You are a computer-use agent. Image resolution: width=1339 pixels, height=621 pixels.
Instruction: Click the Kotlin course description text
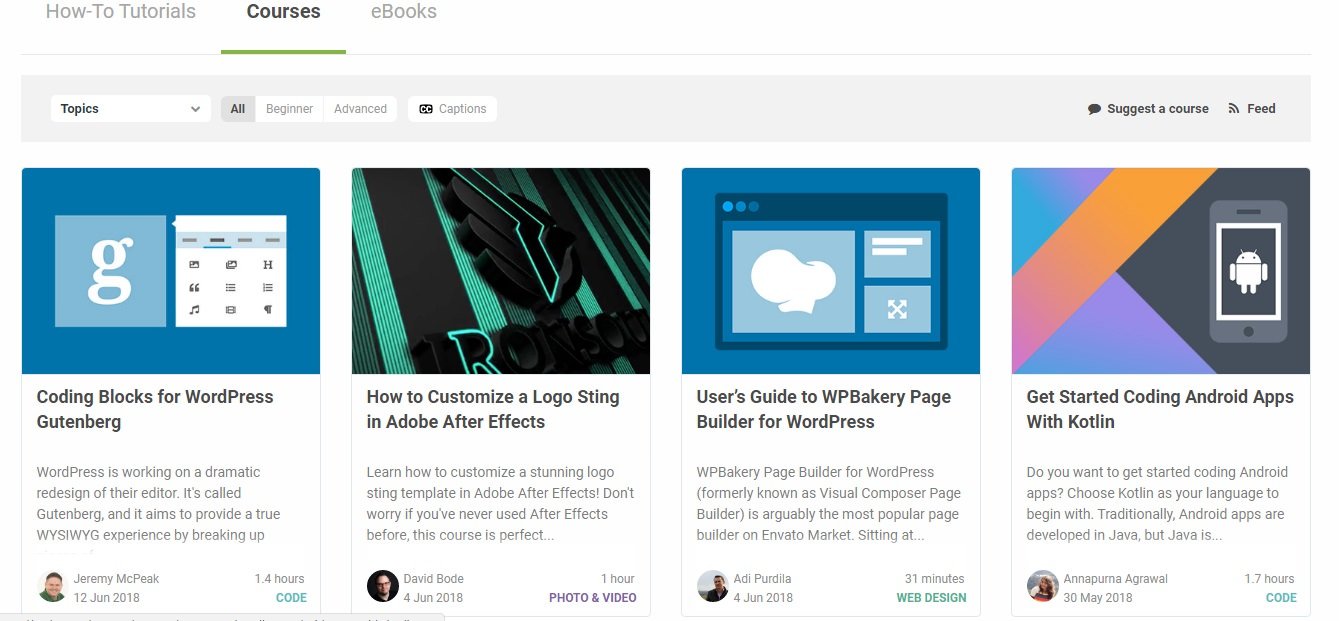1158,503
